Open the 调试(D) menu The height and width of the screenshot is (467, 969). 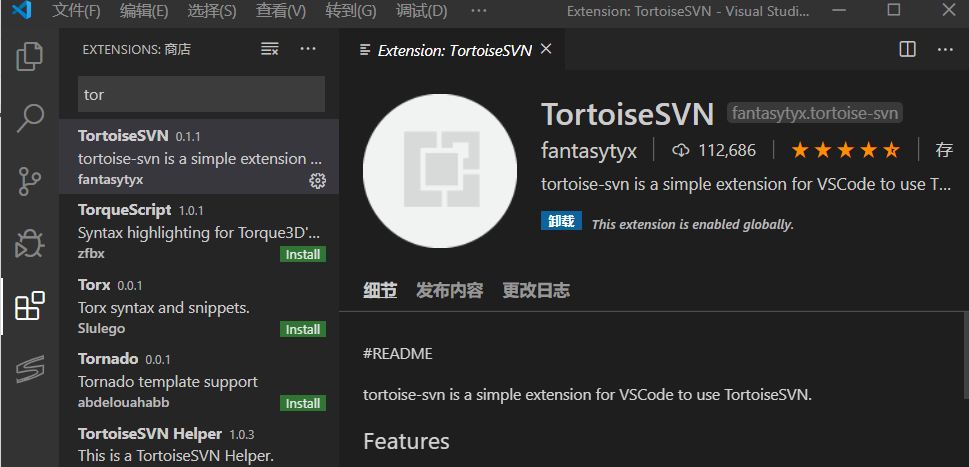(421, 11)
